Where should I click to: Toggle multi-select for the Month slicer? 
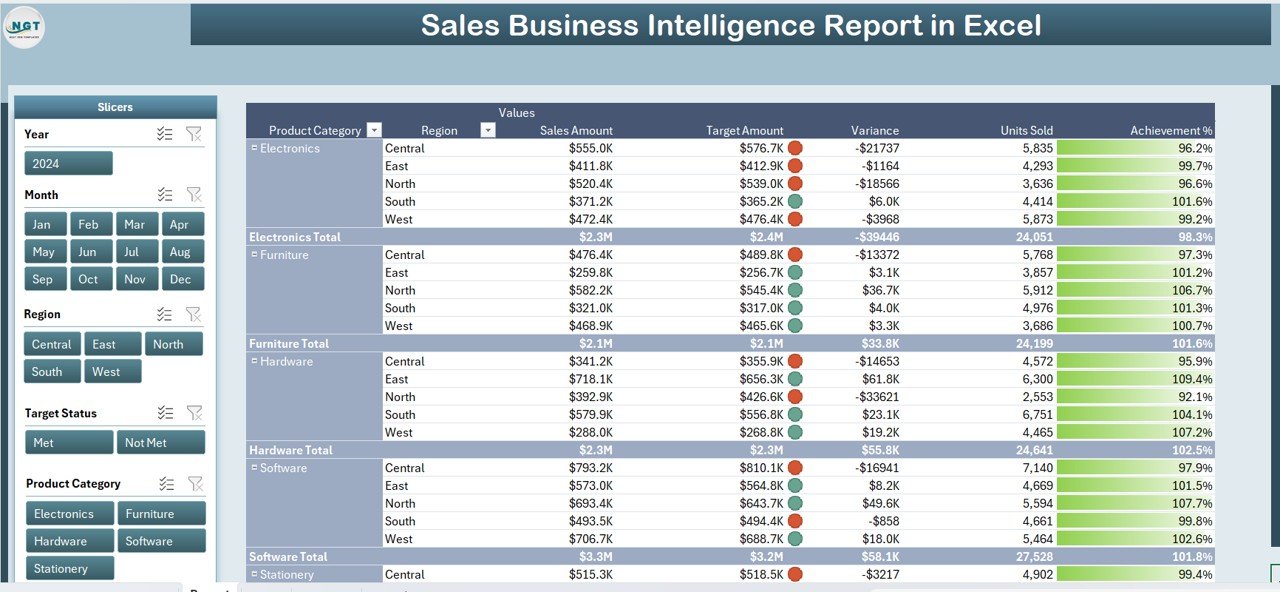[x=165, y=195]
